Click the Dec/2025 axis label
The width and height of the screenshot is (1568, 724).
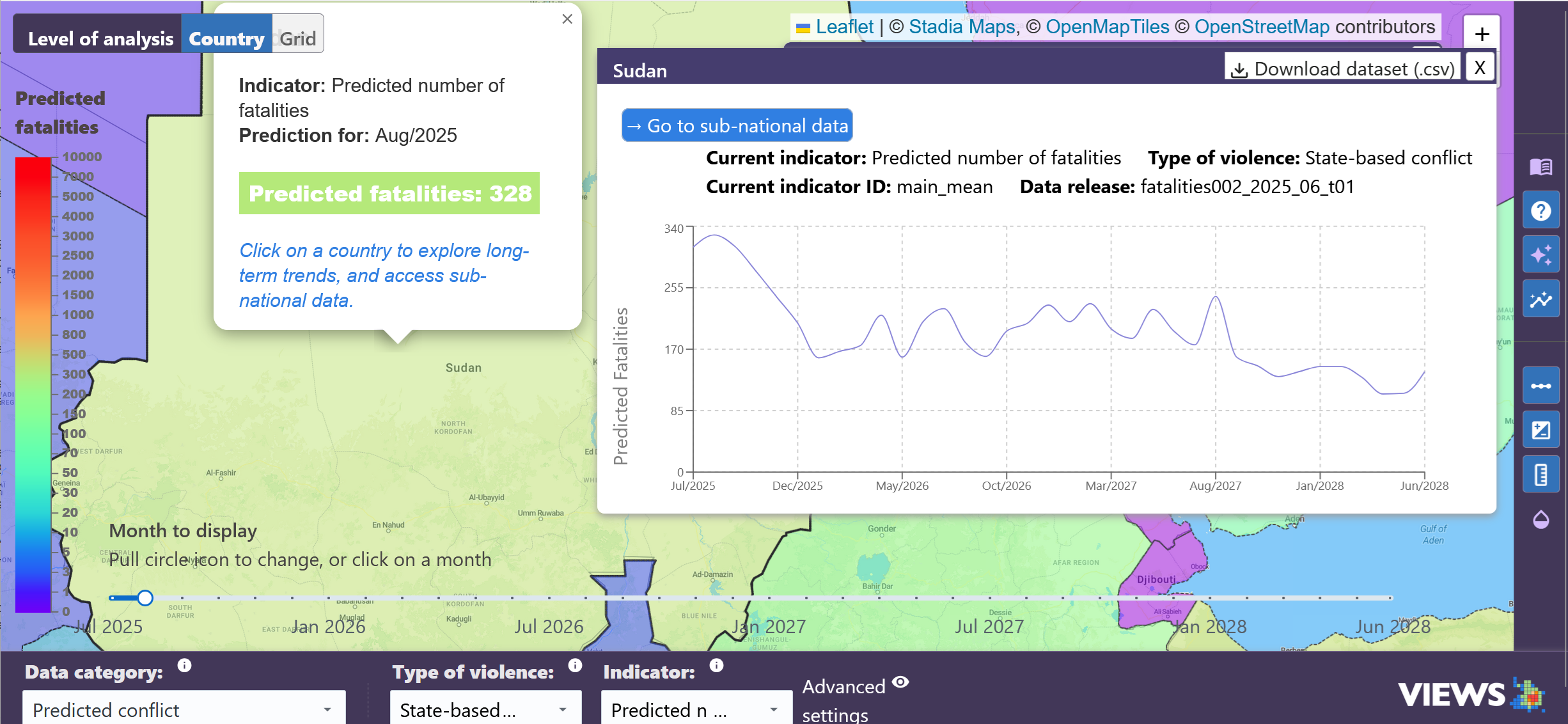pos(797,485)
